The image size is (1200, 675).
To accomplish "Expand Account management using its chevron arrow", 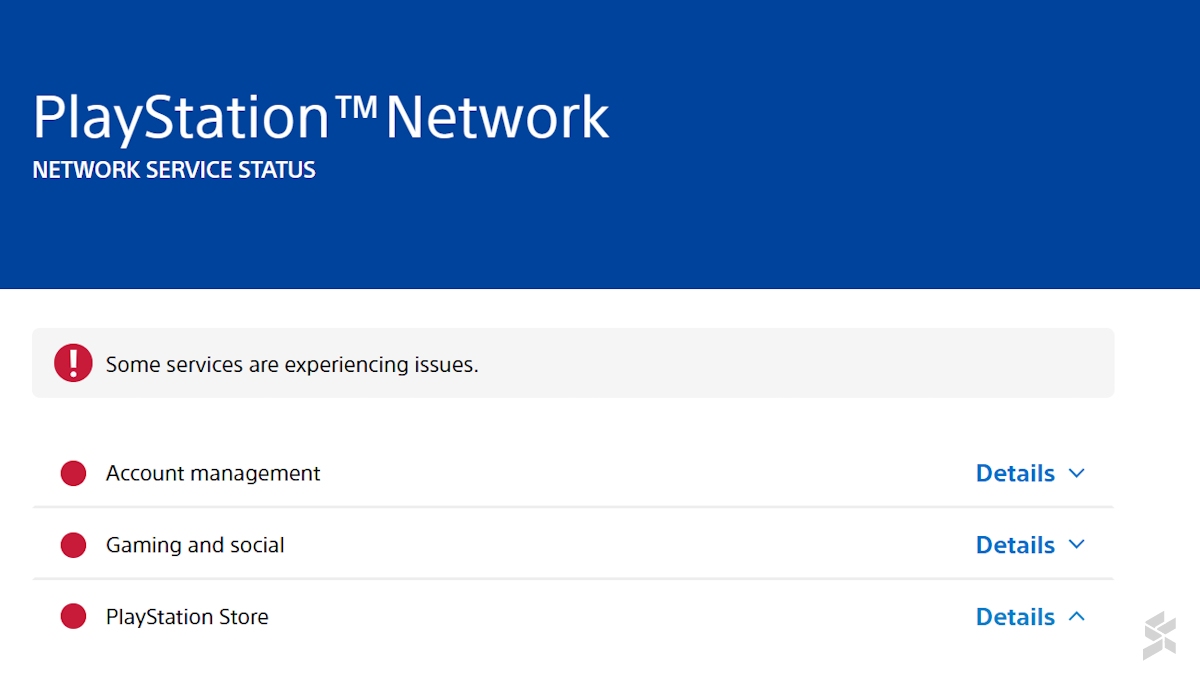I will [1076, 473].
